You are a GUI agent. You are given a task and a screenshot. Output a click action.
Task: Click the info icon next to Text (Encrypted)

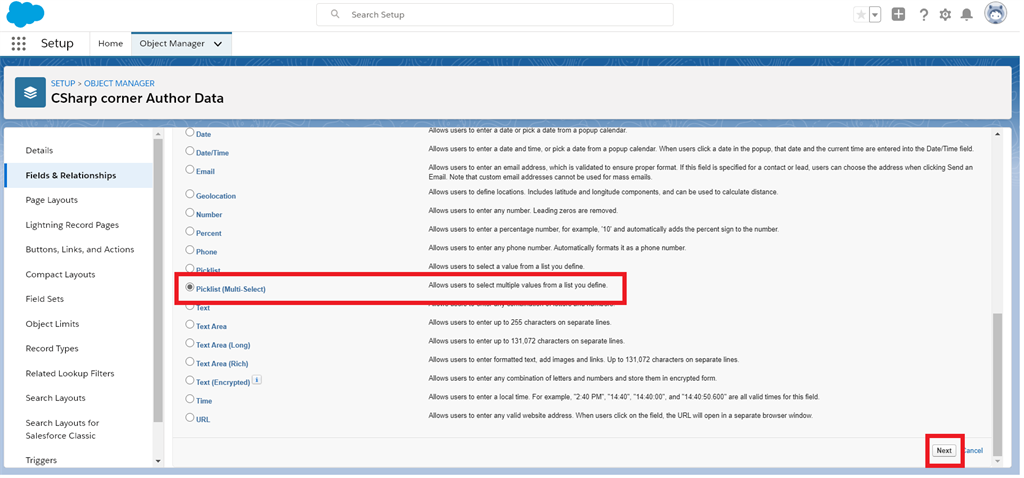pos(257,380)
